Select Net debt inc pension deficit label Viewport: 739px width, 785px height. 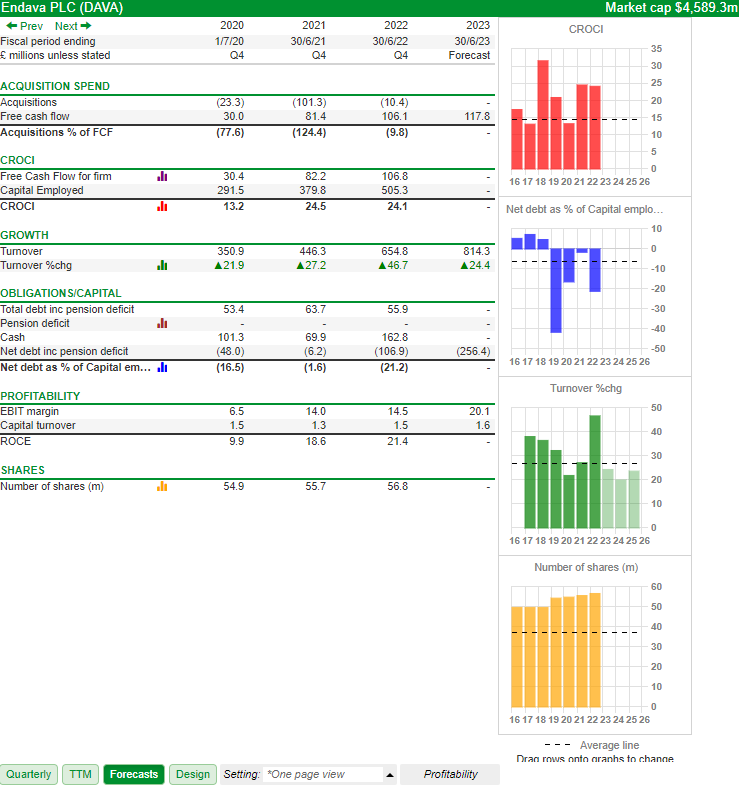(64, 351)
